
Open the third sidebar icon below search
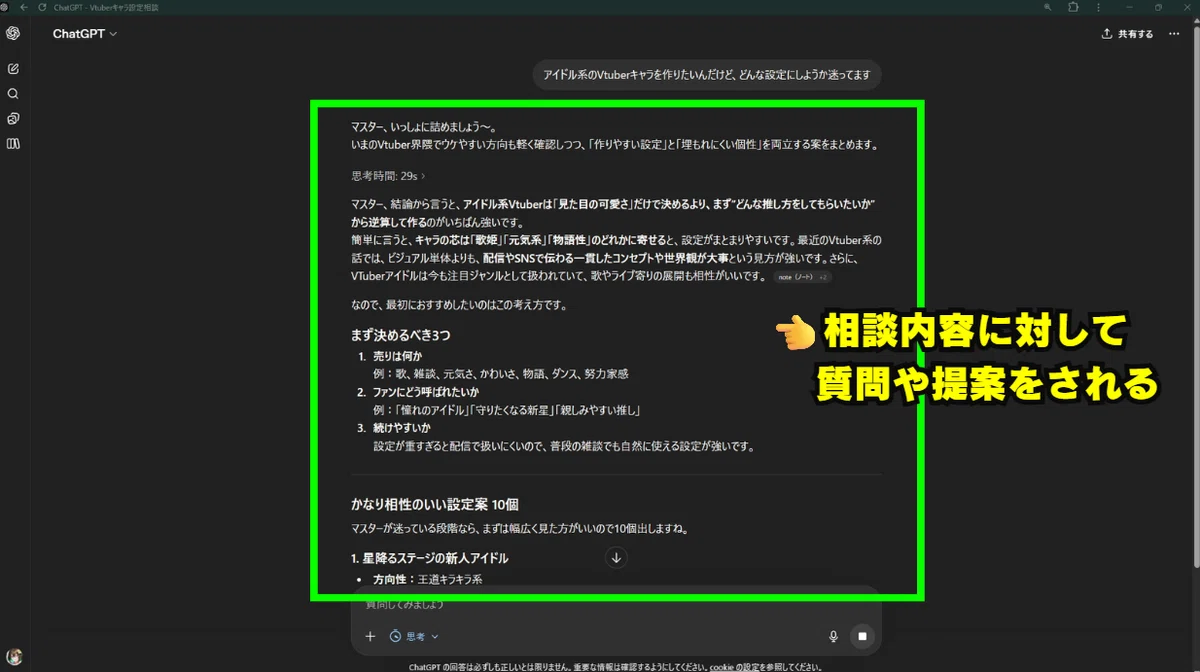[x=13, y=118]
